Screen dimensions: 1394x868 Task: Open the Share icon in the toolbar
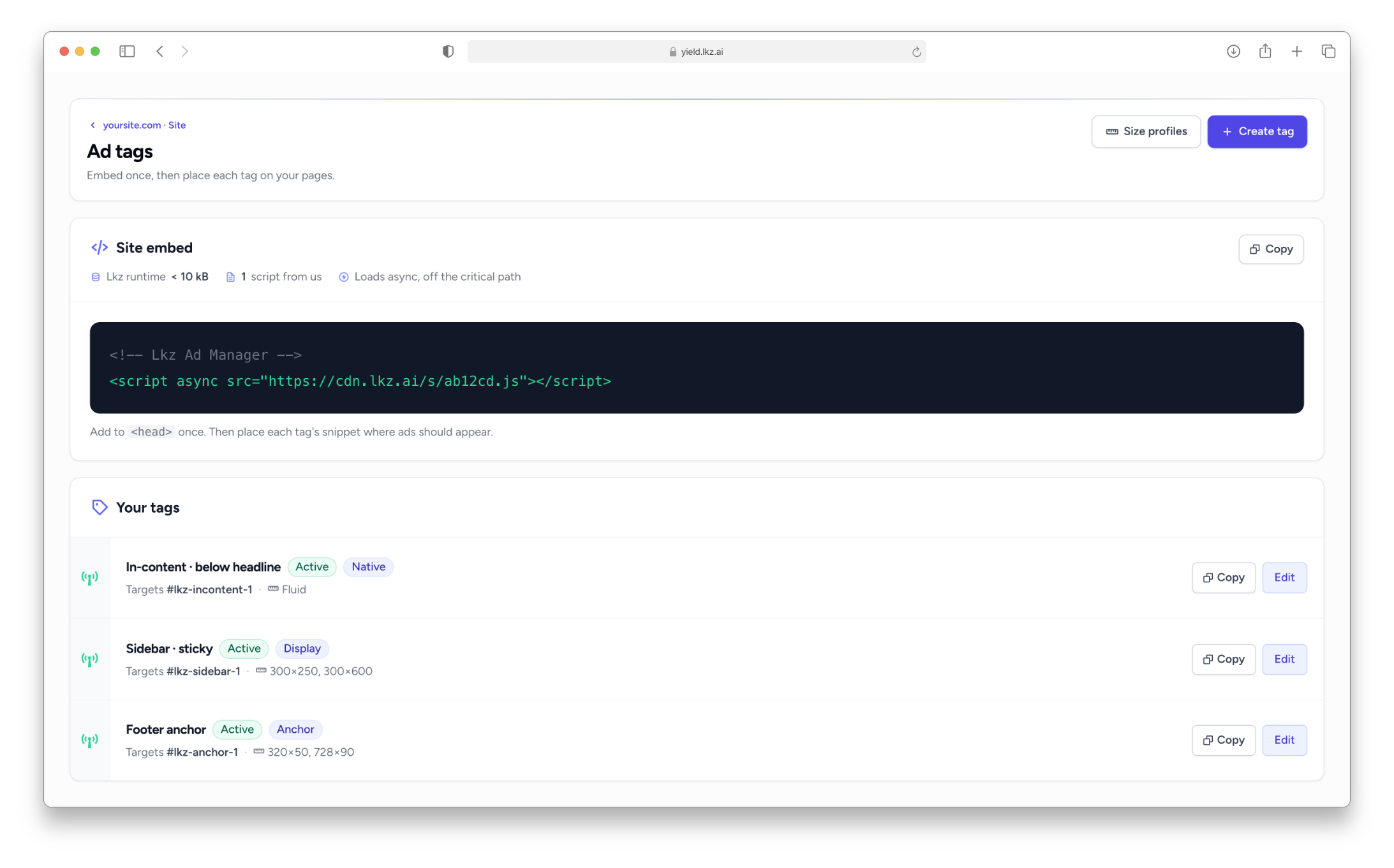click(x=1265, y=52)
